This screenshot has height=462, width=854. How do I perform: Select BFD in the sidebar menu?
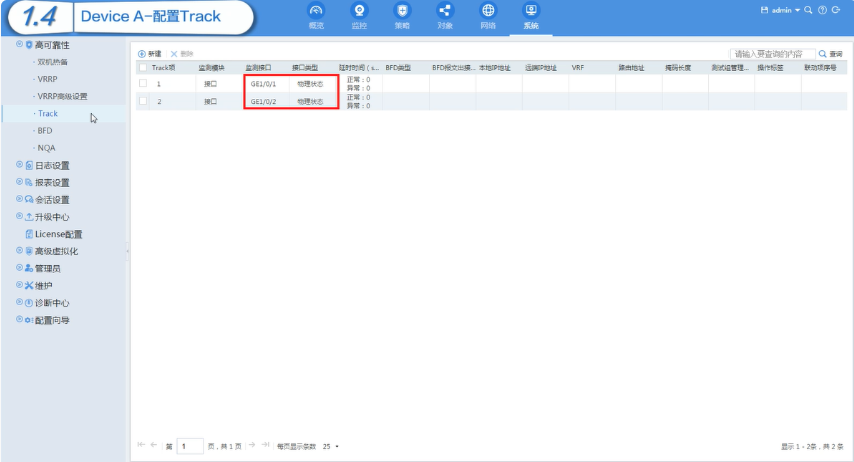45,131
